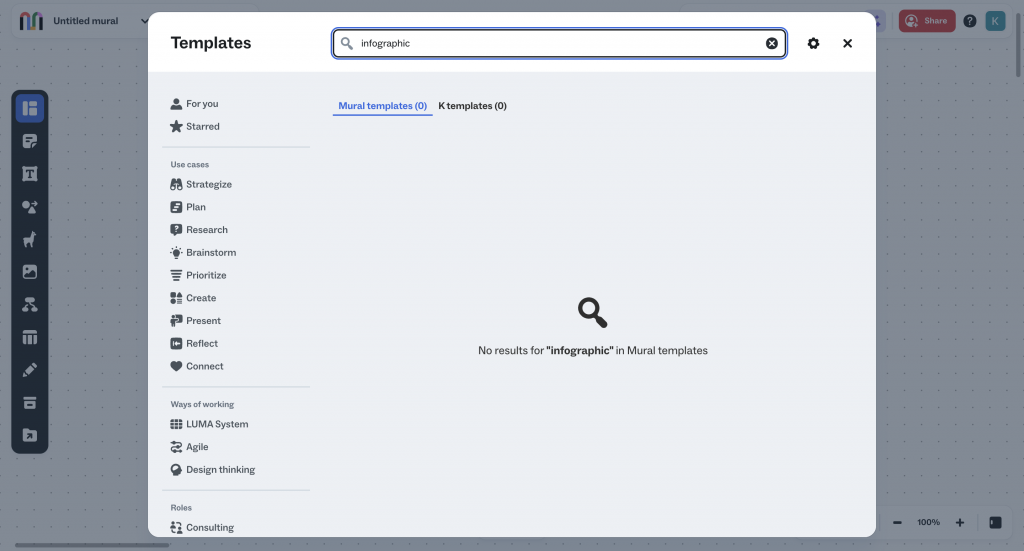Image resolution: width=1024 pixels, height=551 pixels.
Task: Expand the Untitled mural title dropdown
Action: click(144, 21)
